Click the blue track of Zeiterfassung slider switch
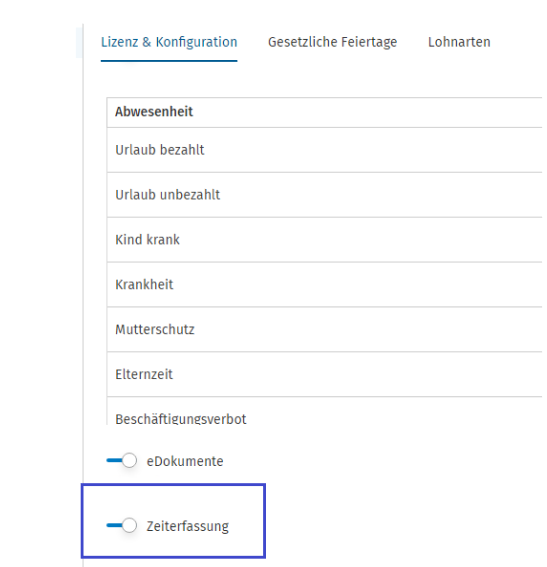Screen dimensions: 547x567 tap(114, 525)
